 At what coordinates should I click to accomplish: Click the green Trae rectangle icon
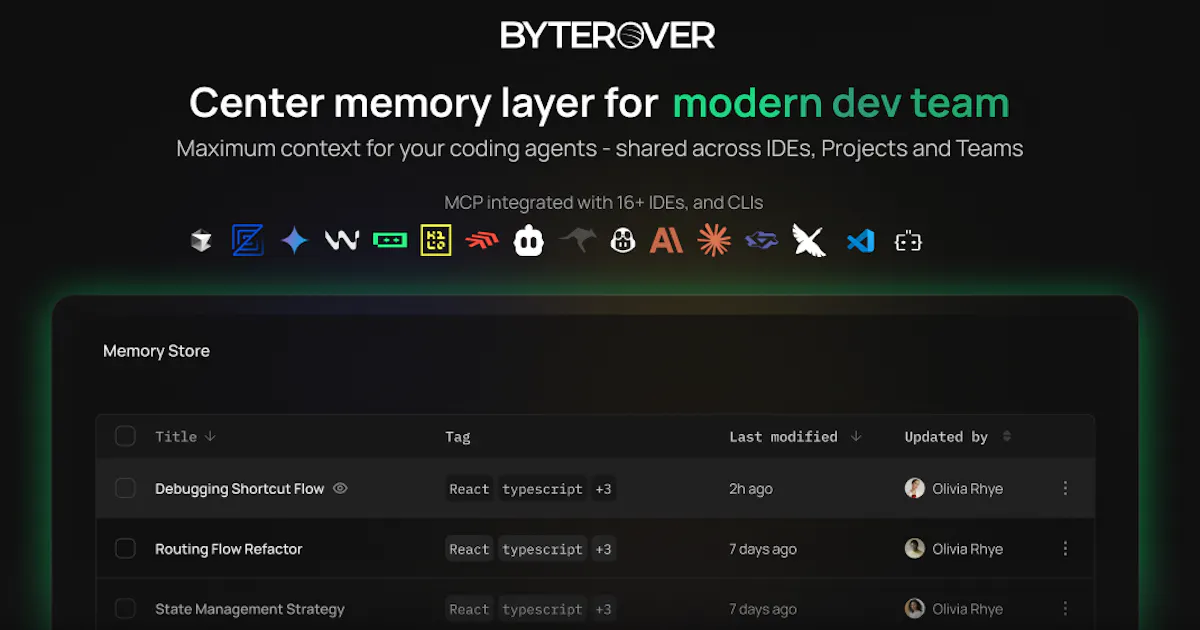(x=390, y=240)
